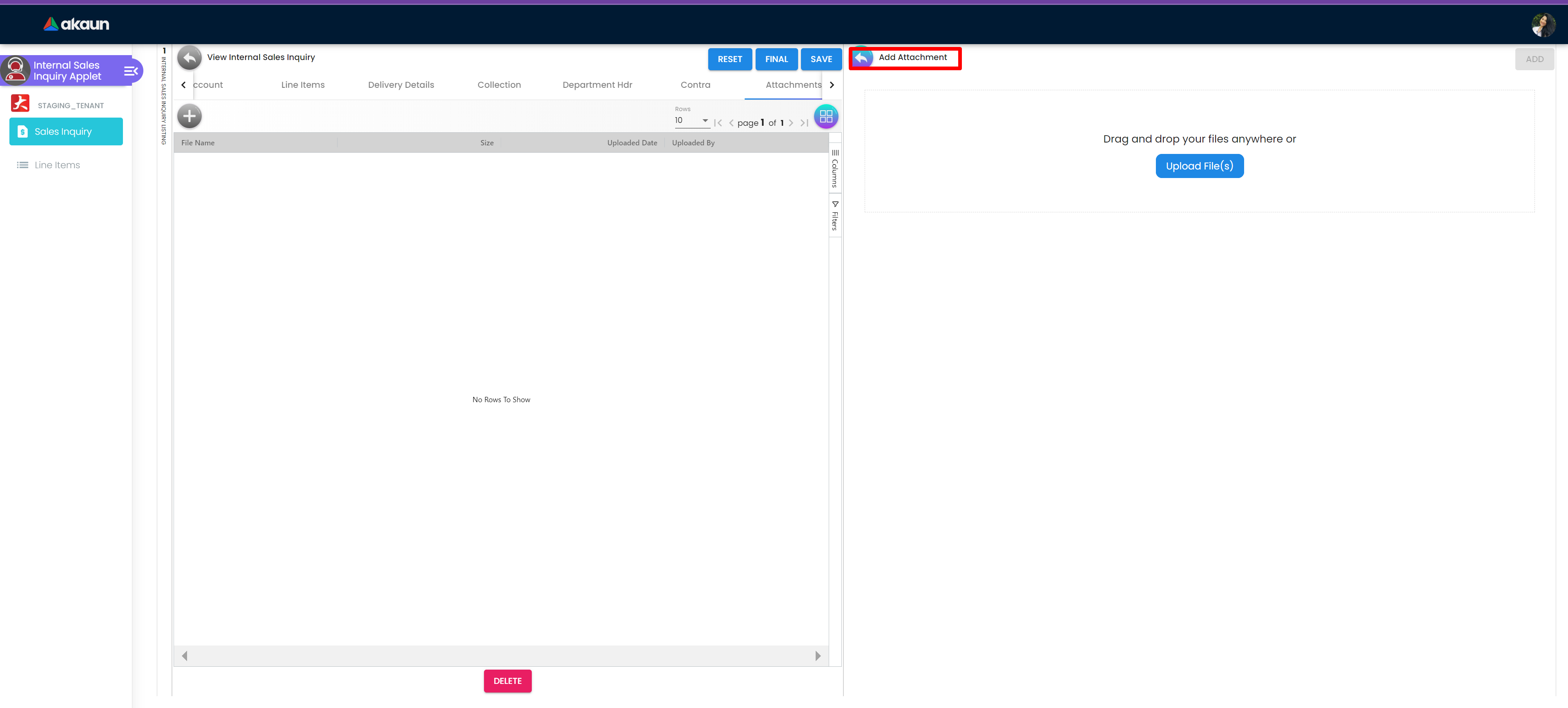Collapse the sidebar menu icon
This screenshot has width=1568, height=708.
tap(131, 71)
